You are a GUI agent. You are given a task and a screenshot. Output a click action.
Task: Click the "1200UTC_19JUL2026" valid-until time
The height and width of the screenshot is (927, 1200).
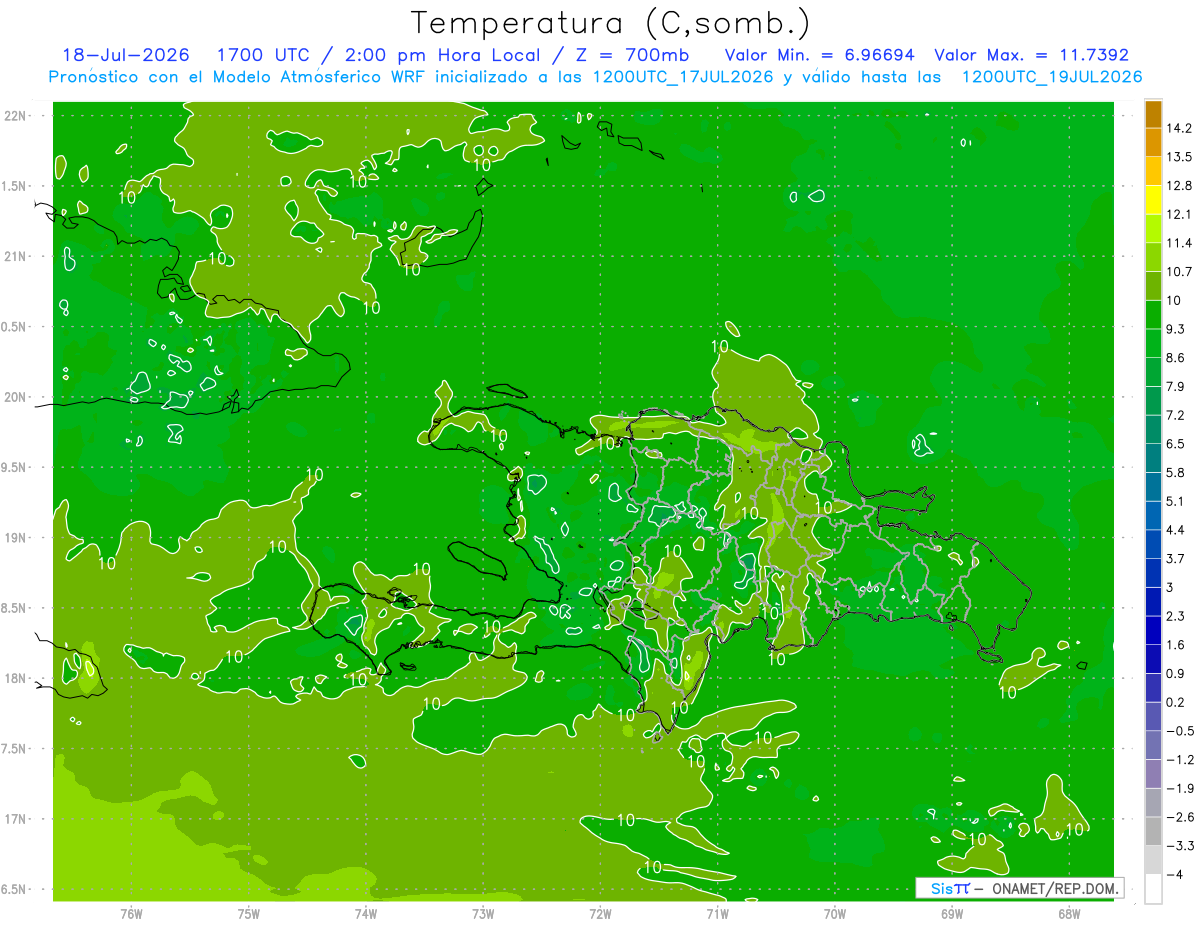click(x=1051, y=76)
